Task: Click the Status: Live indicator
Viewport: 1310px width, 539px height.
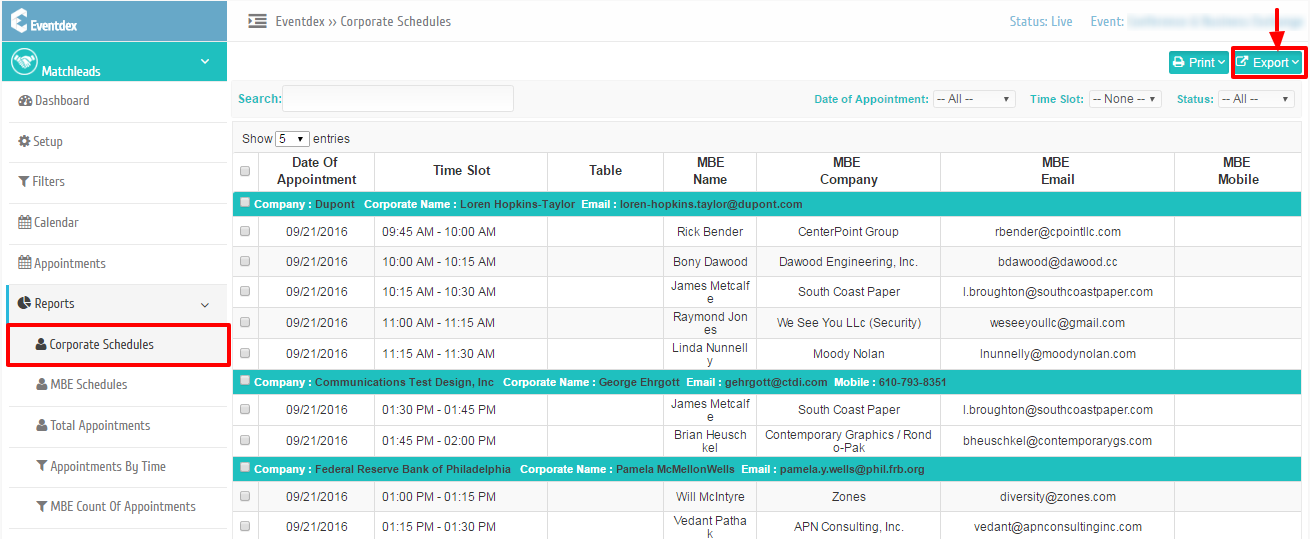Action: point(1040,21)
